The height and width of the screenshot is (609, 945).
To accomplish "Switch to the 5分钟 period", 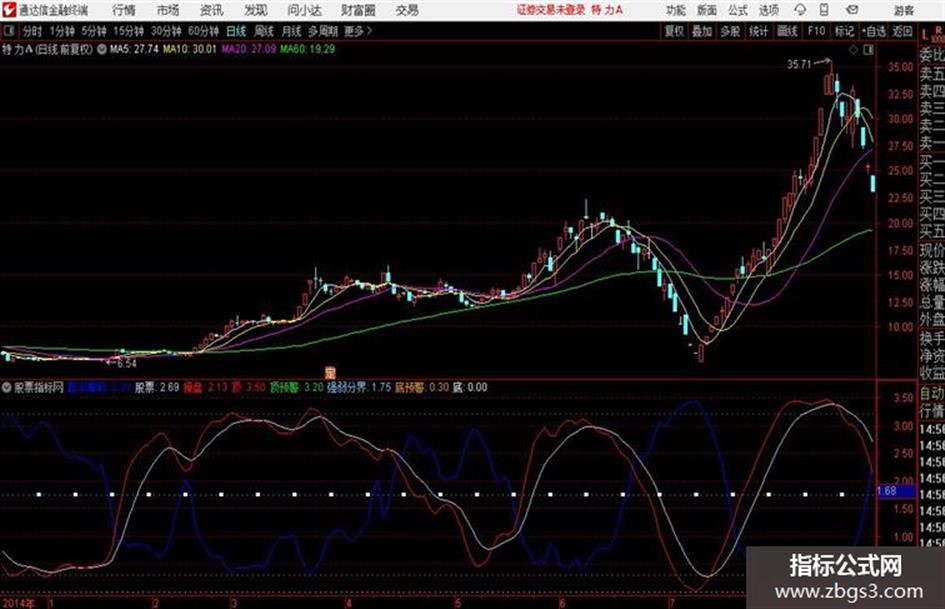I will coord(94,31).
